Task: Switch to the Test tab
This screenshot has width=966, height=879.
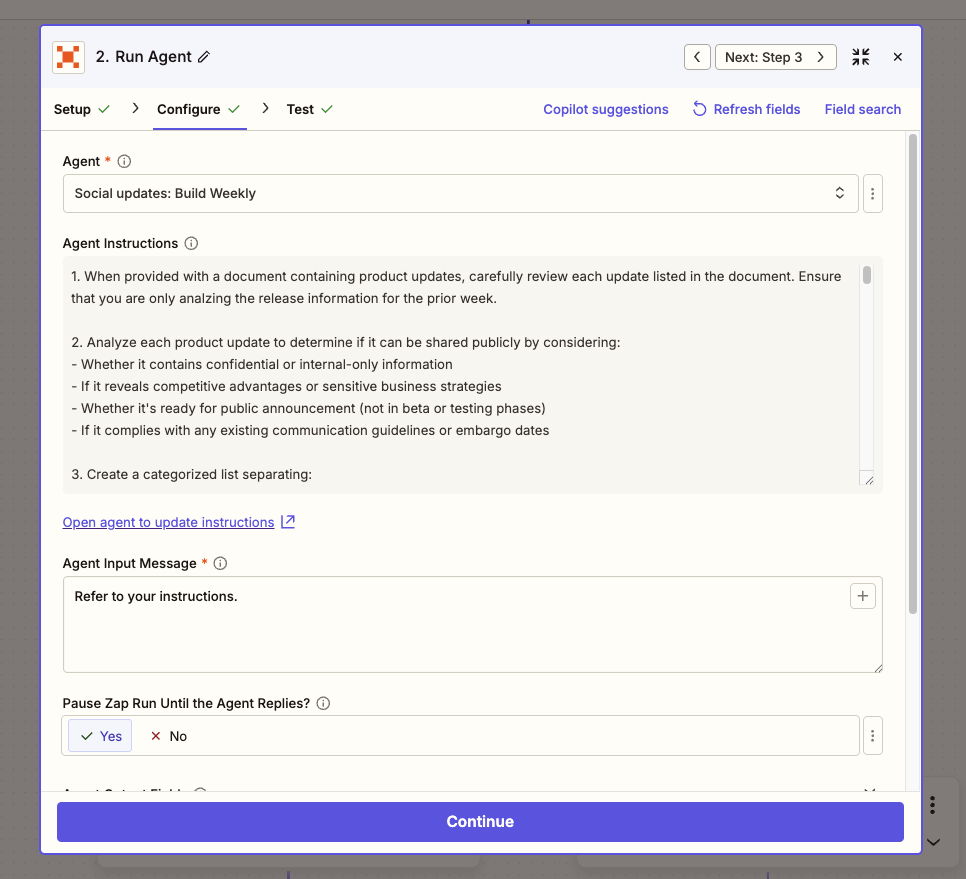Action: [x=302, y=109]
